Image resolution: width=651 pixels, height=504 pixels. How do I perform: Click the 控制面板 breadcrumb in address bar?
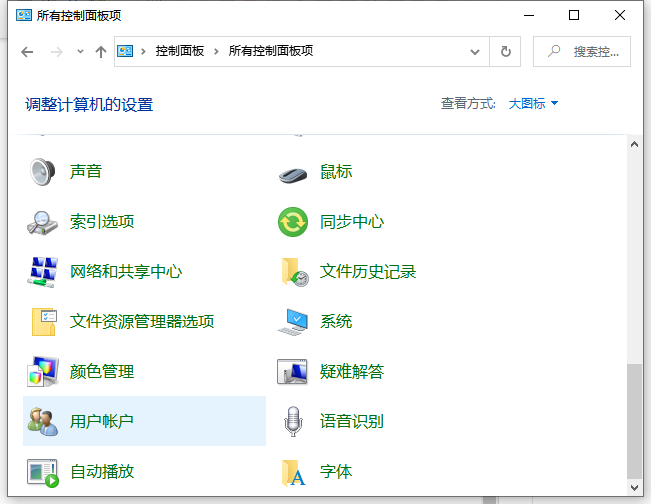tap(179, 51)
